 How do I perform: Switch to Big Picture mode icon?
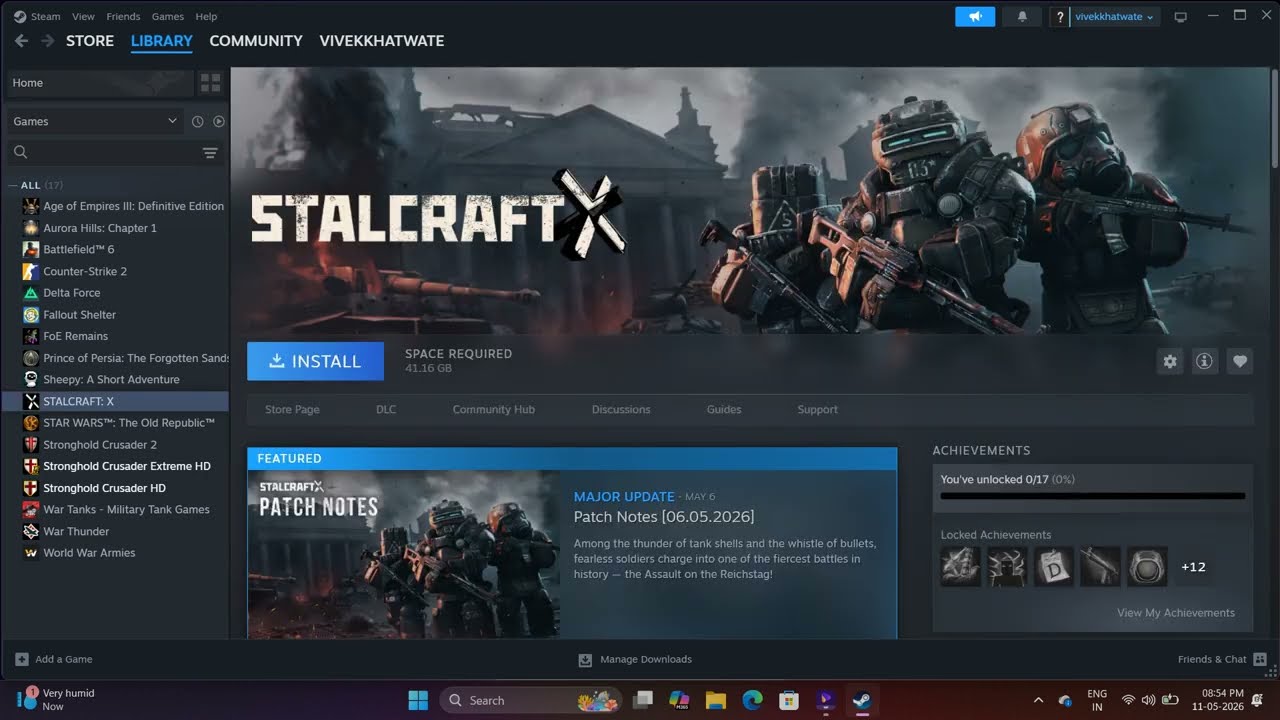pyautogui.click(x=1180, y=17)
